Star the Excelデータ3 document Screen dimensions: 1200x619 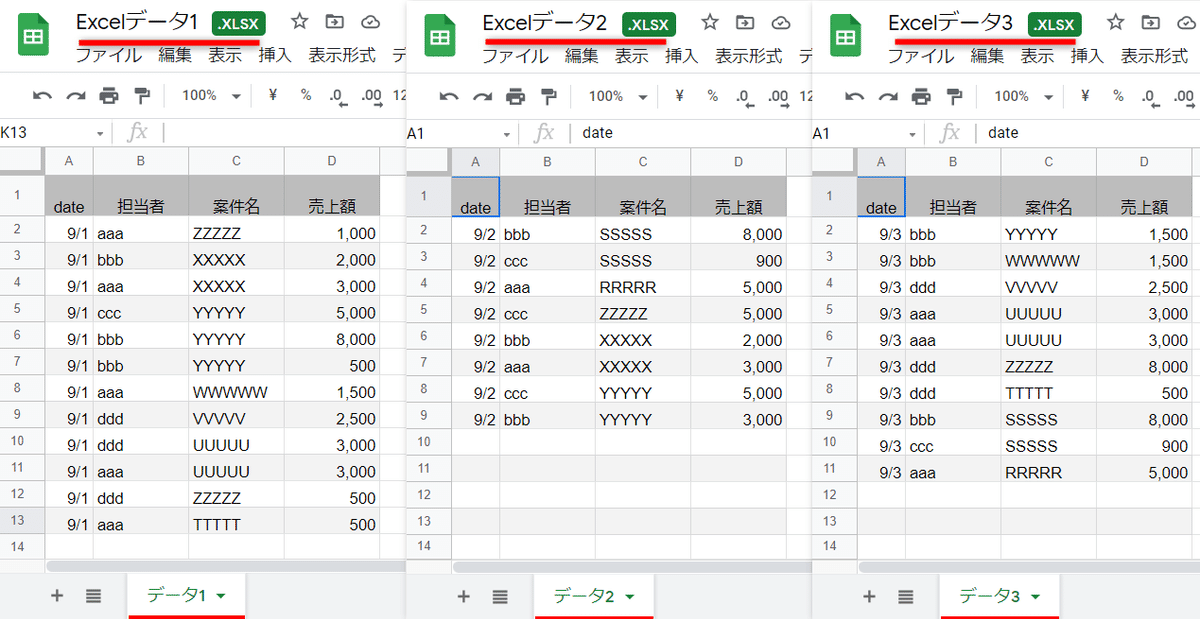tap(1116, 22)
